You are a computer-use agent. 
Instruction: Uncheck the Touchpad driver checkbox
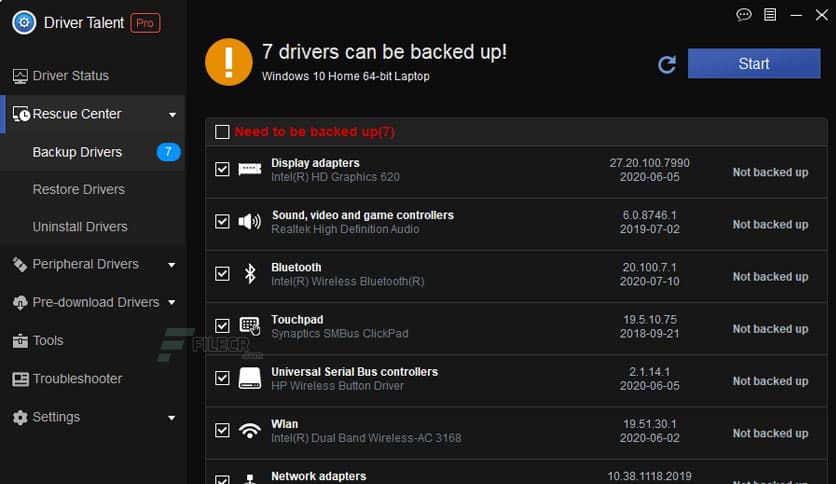[222, 326]
